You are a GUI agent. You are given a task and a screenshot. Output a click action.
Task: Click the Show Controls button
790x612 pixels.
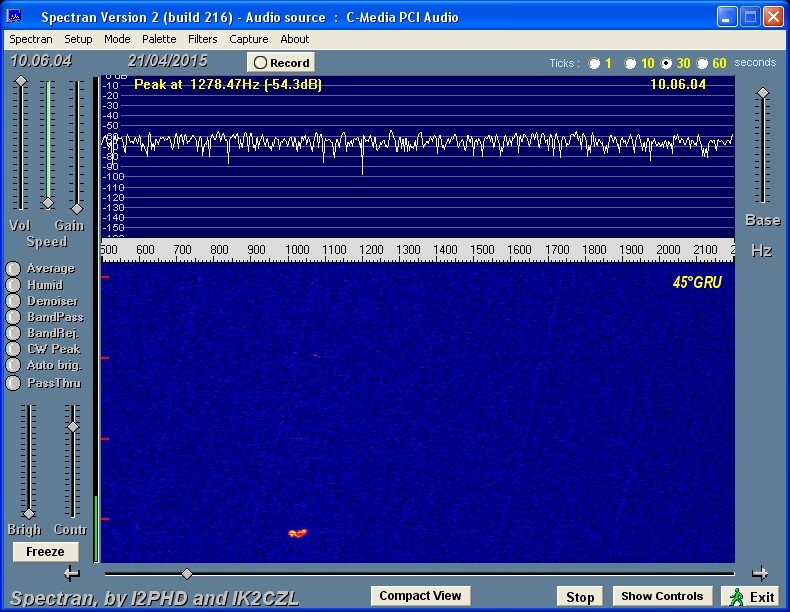[x=662, y=596]
